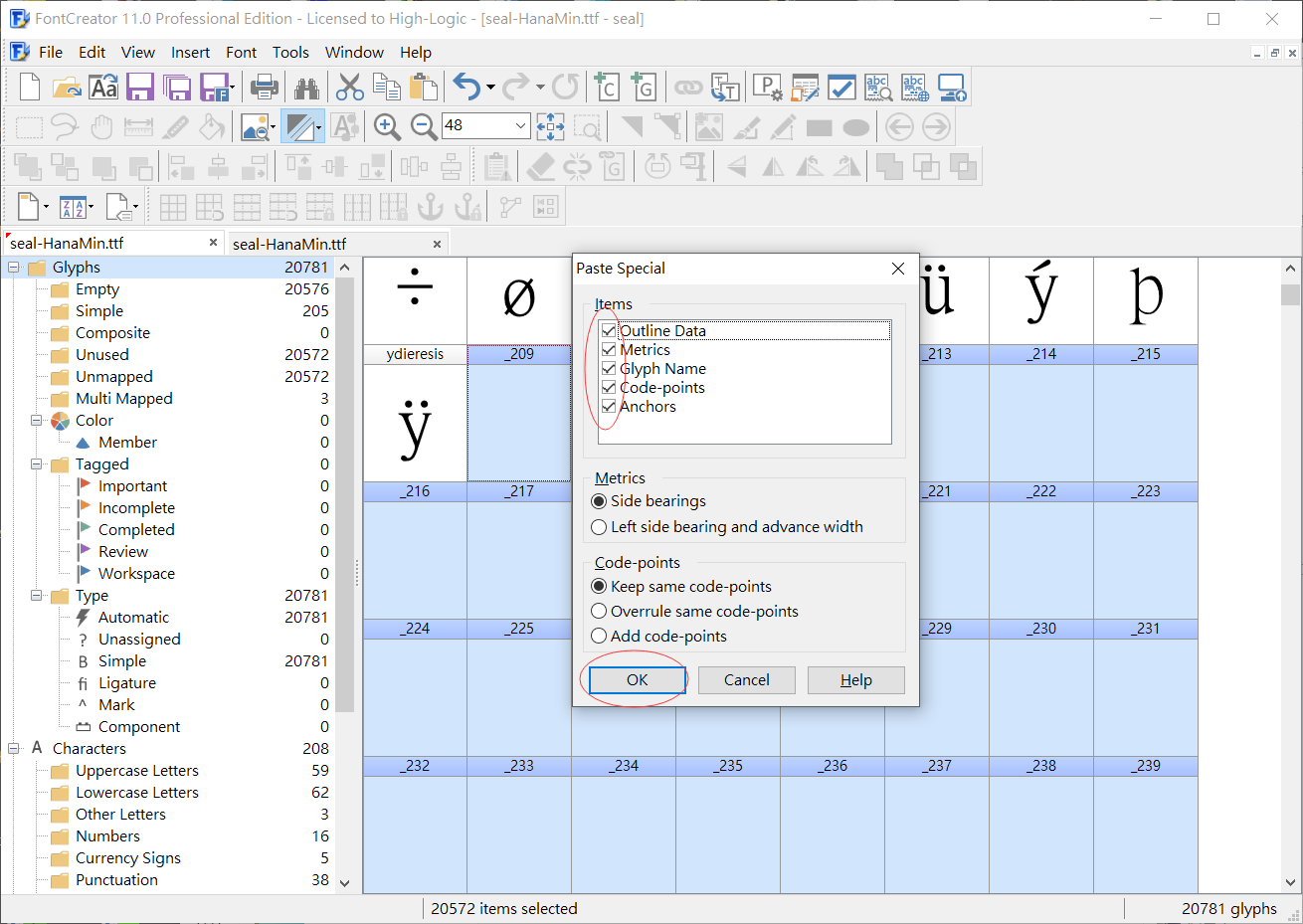Select the Unmapped folder in the tree
The width and height of the screenshot is (1303, 924).
pyautogui.click(x=114, y=377)
